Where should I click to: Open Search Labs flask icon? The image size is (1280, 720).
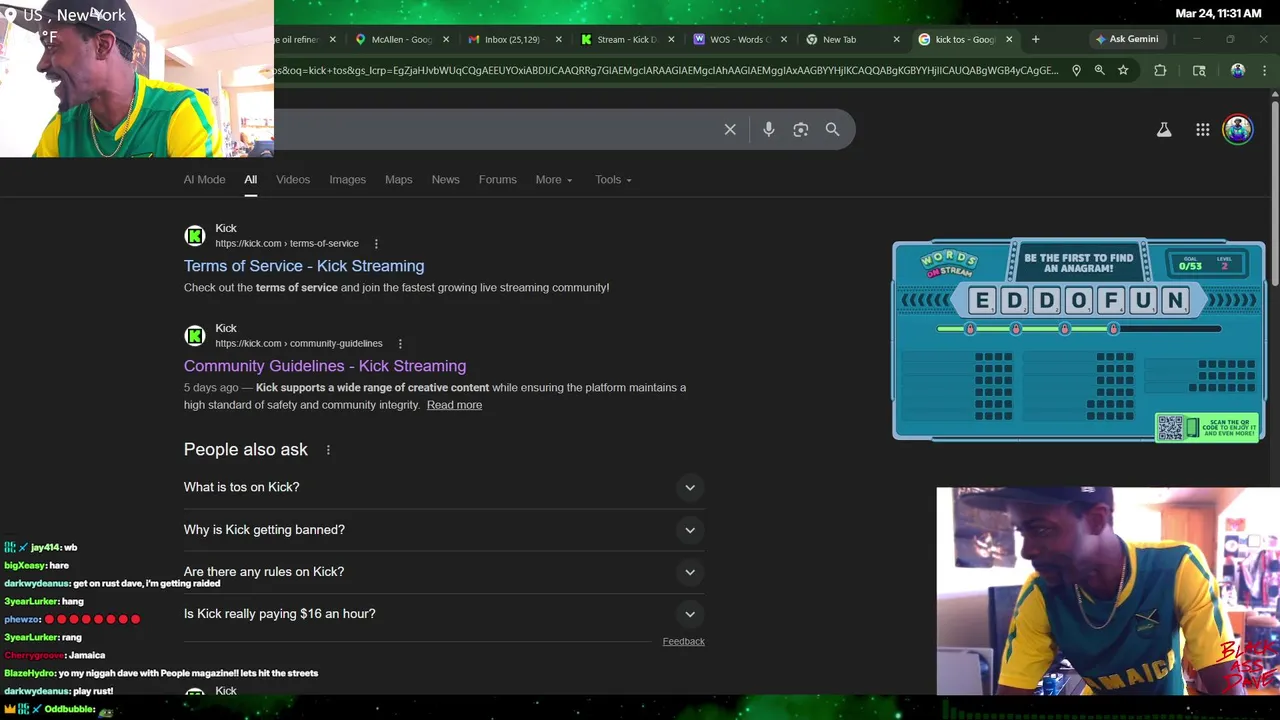[x=1164, y=130]
